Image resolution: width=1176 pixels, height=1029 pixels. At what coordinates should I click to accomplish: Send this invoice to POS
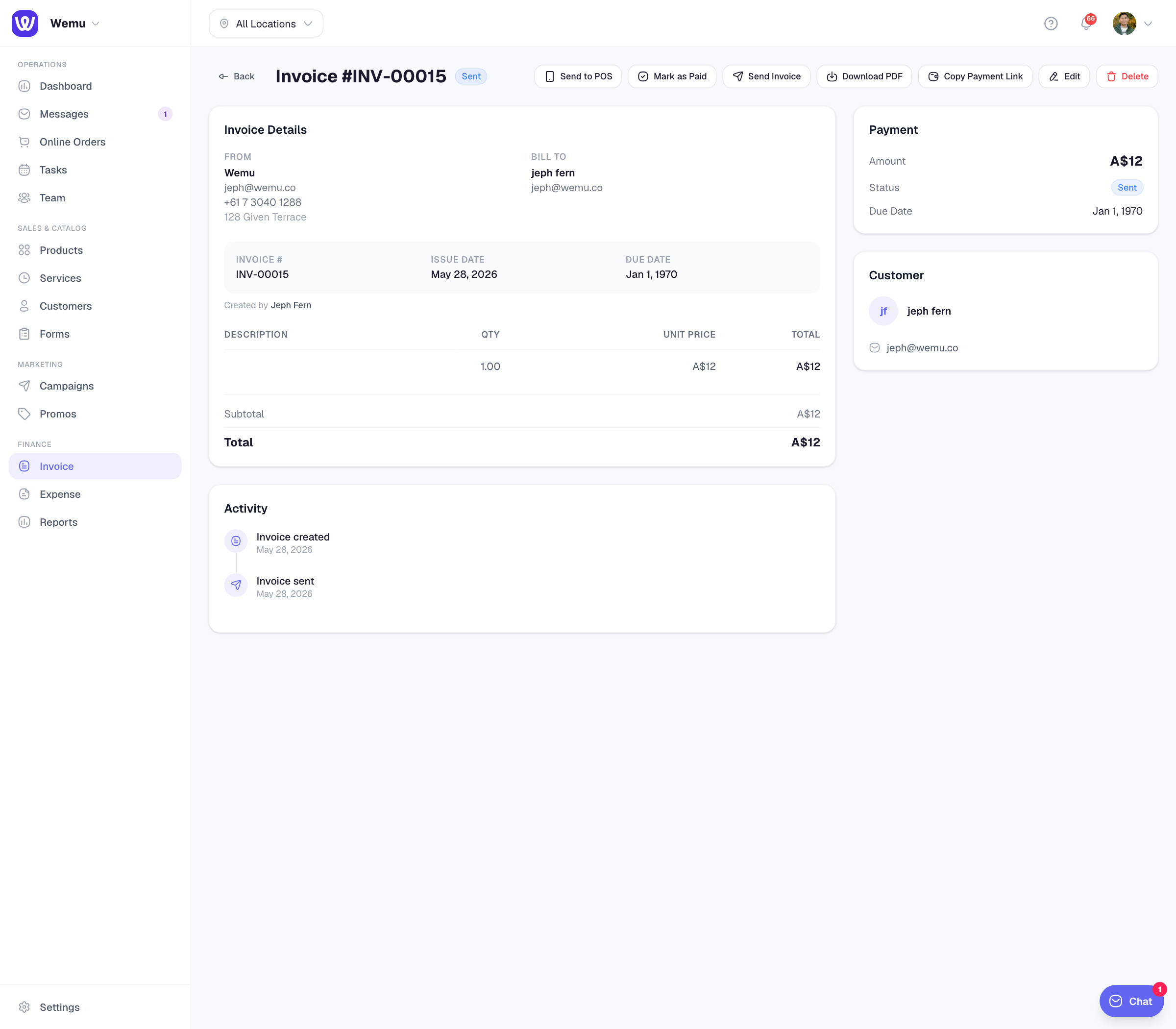point(578,76)
